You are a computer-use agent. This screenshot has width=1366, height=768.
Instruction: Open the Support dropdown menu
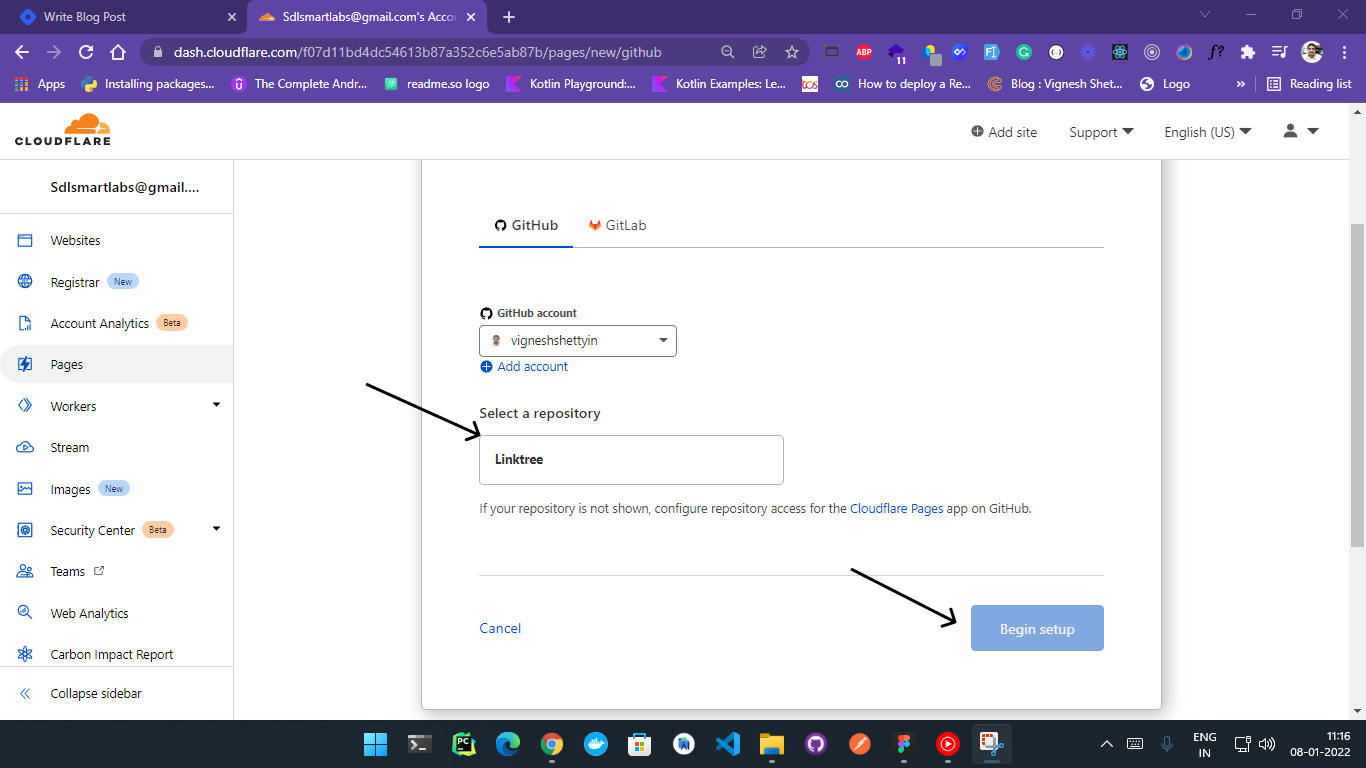point(1101,132)
